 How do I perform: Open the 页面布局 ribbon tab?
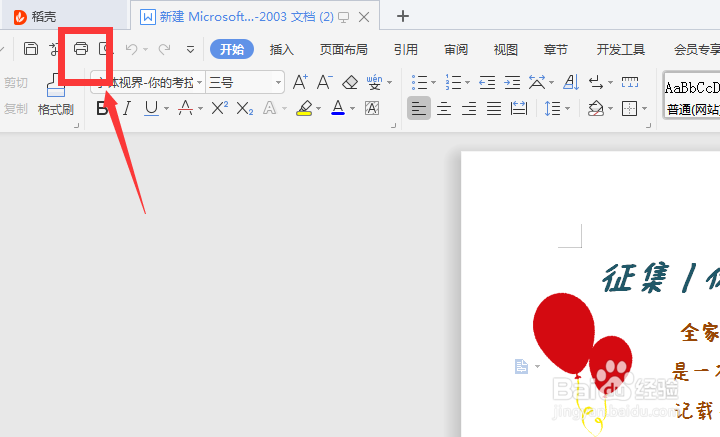(343, 49)
